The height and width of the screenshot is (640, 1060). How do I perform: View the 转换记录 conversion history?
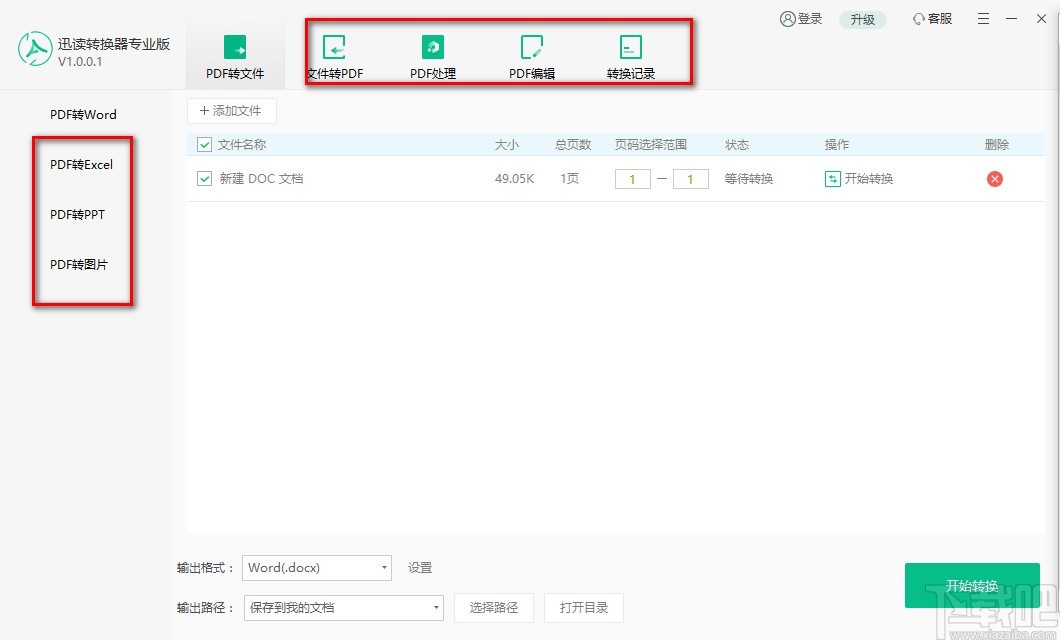tap(630, 55)
